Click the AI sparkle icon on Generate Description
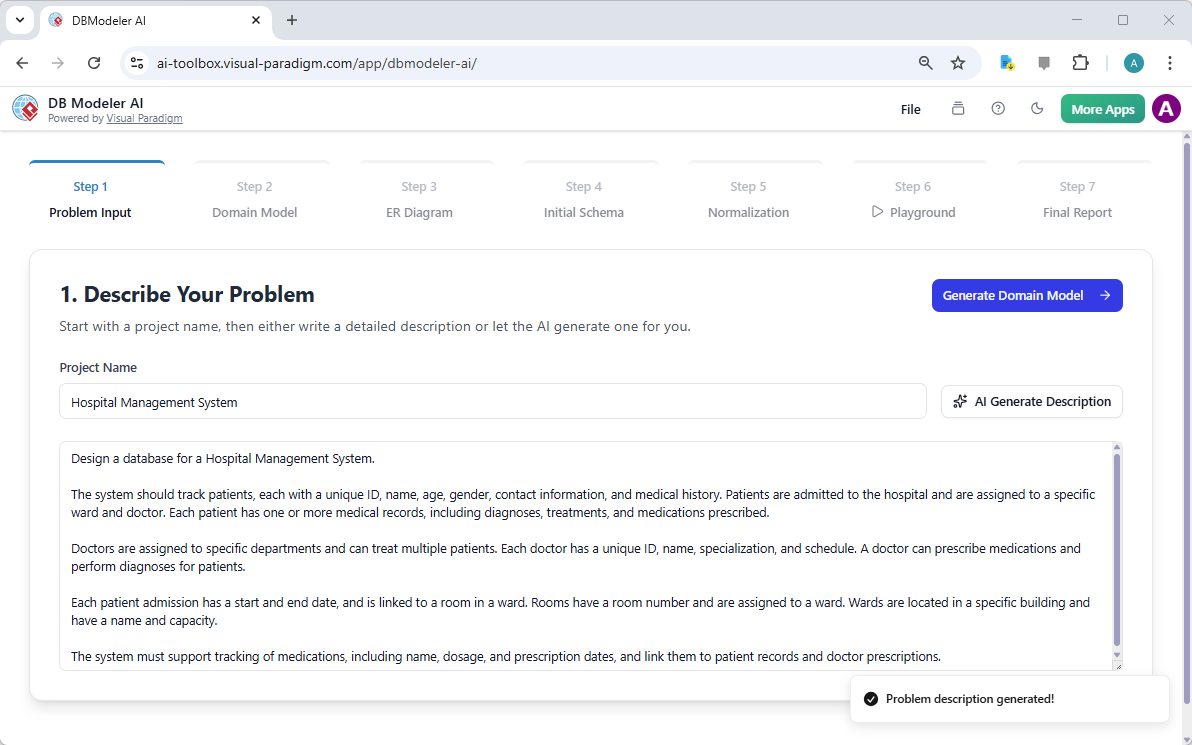This screenshot has width=1192, height=745. point(960,401)
